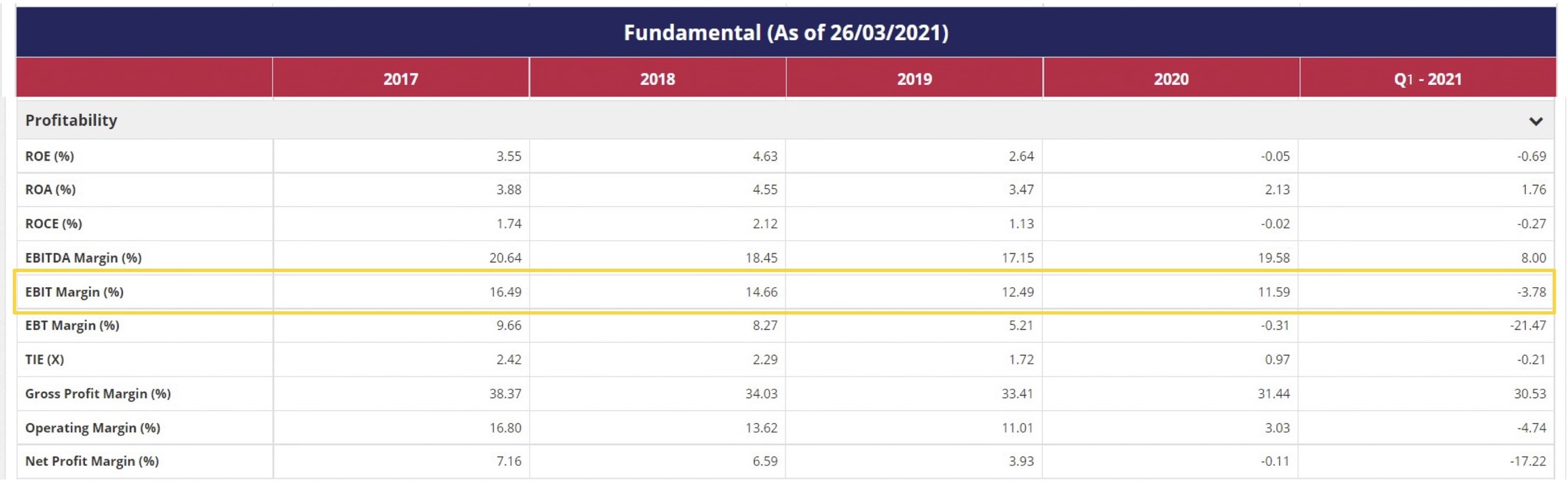
Task: Click the TIE (X) row label
Action: [x=45, y=359]
